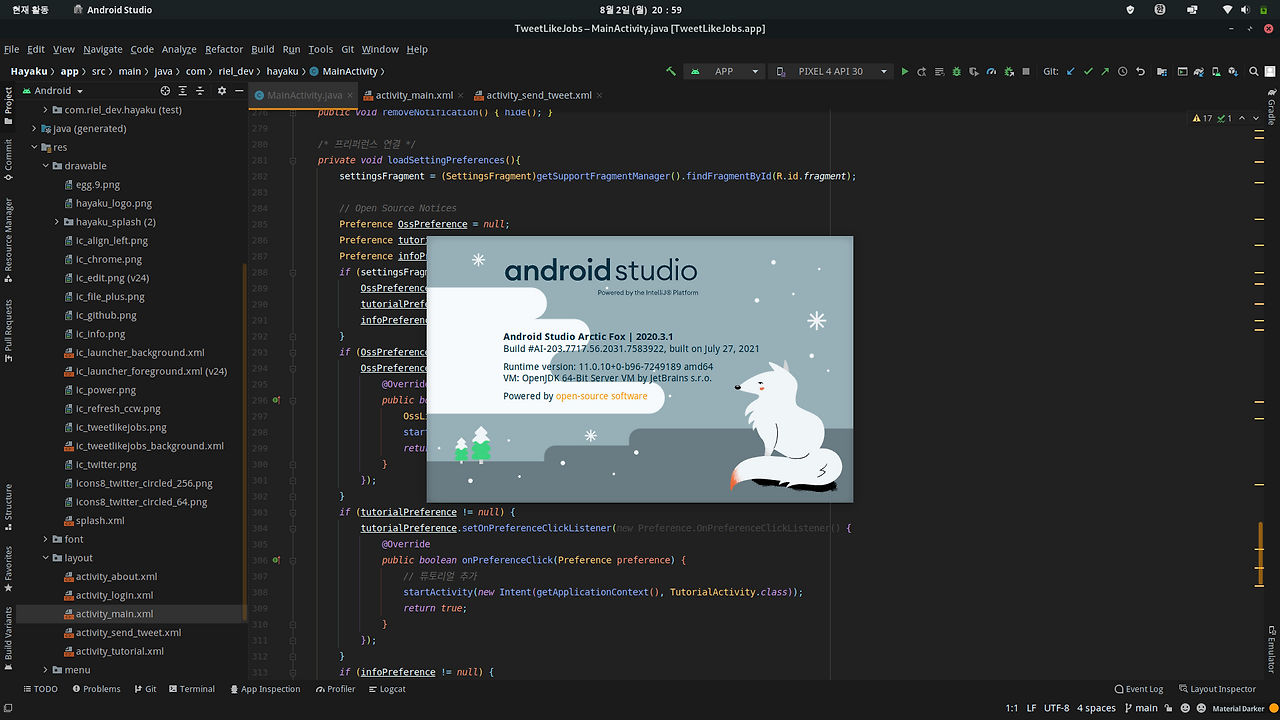The height and width of the screenshot is (720, 1280).
Task: Open Project Structure icon in toolbar
Action: 1161,71
